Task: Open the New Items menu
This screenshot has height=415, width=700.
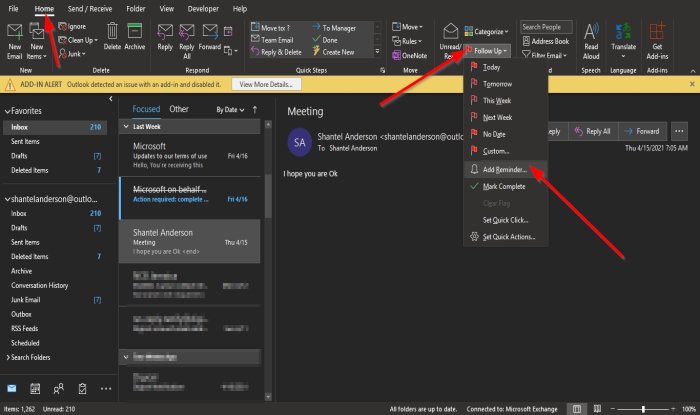Action: pyautogui.click(x=37, y=42)
